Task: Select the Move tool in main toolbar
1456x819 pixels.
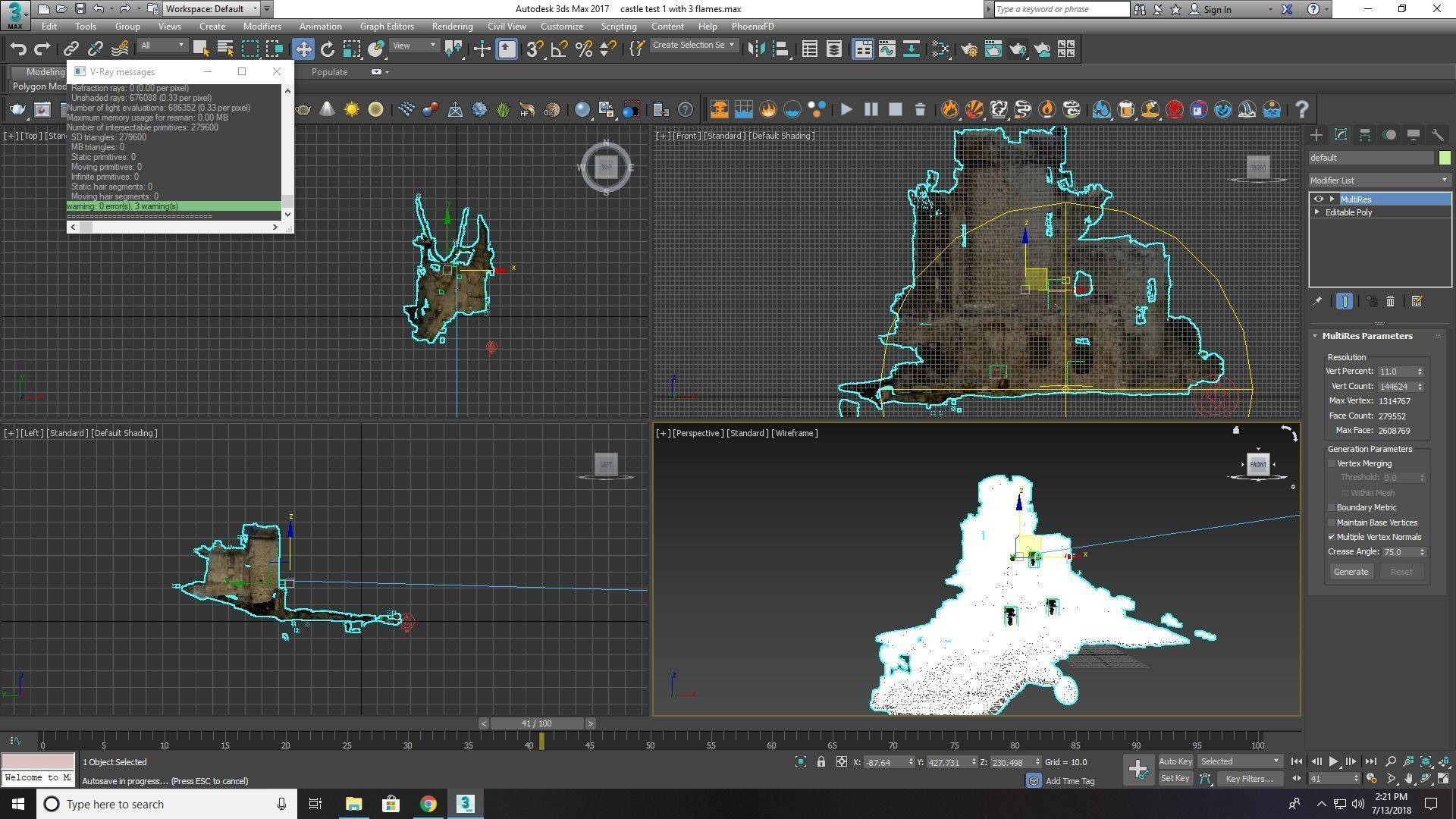Action: pyautogui.click(x=303, y=49)
